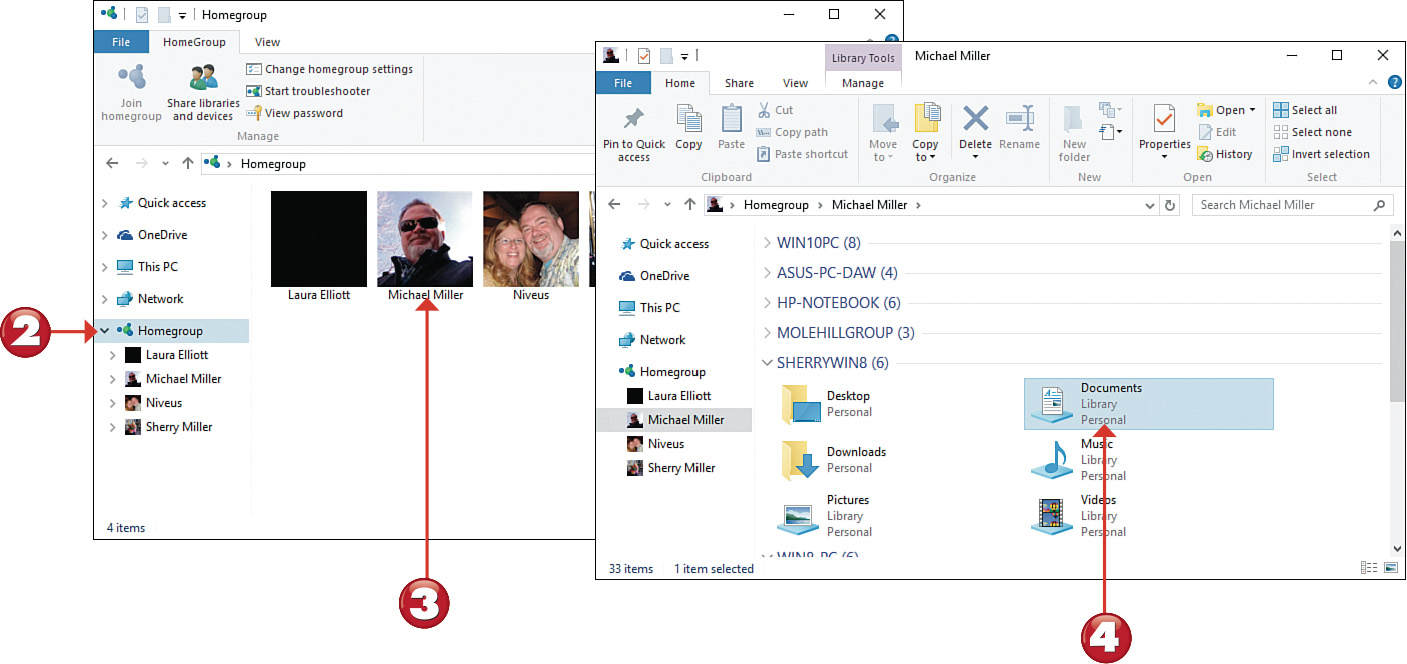This screenshot has height=664, width=1407.
Task: Open the View tab in Homegroup window
Action: 267,42
